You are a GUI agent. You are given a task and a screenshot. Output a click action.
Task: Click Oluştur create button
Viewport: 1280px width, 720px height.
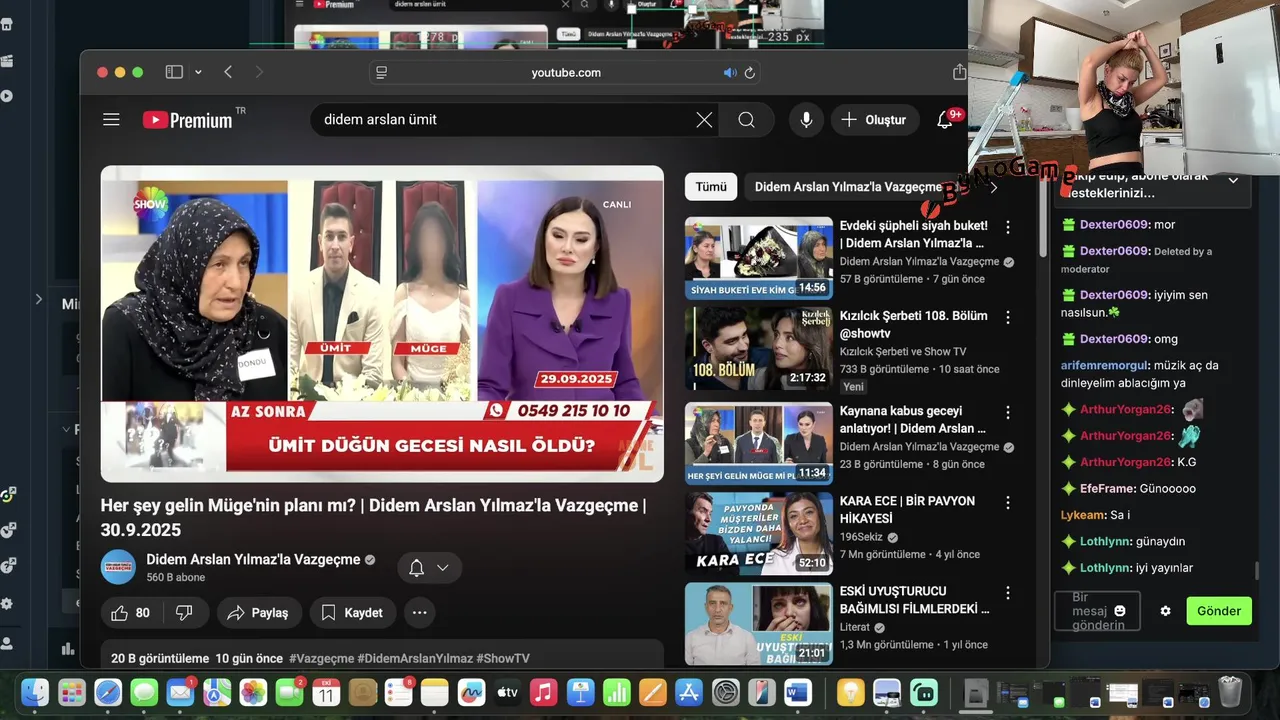pyautogui.click(x=875, y=120)
